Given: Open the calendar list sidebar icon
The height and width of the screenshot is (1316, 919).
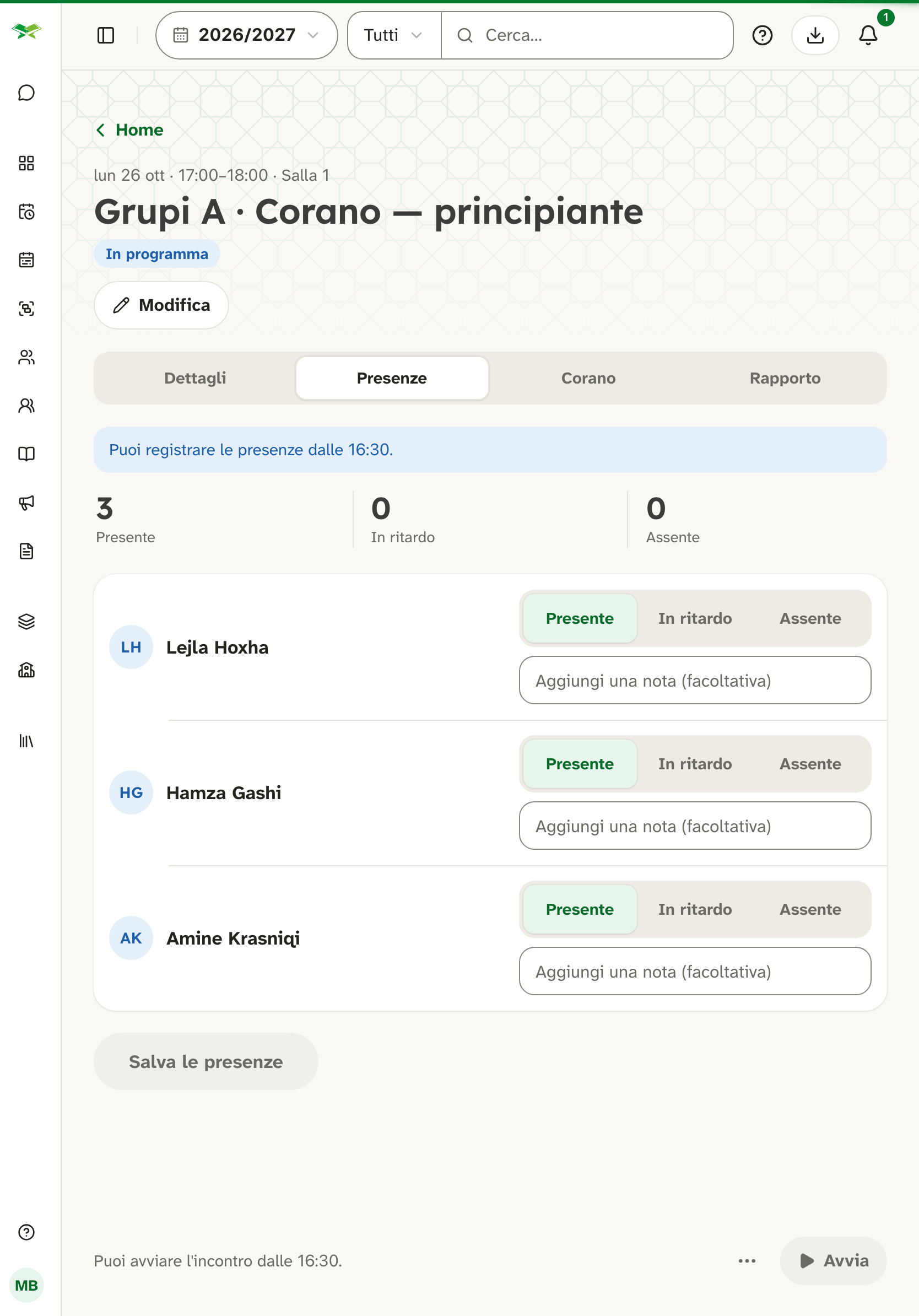Looking at the screenshot, I should point(26,260).
